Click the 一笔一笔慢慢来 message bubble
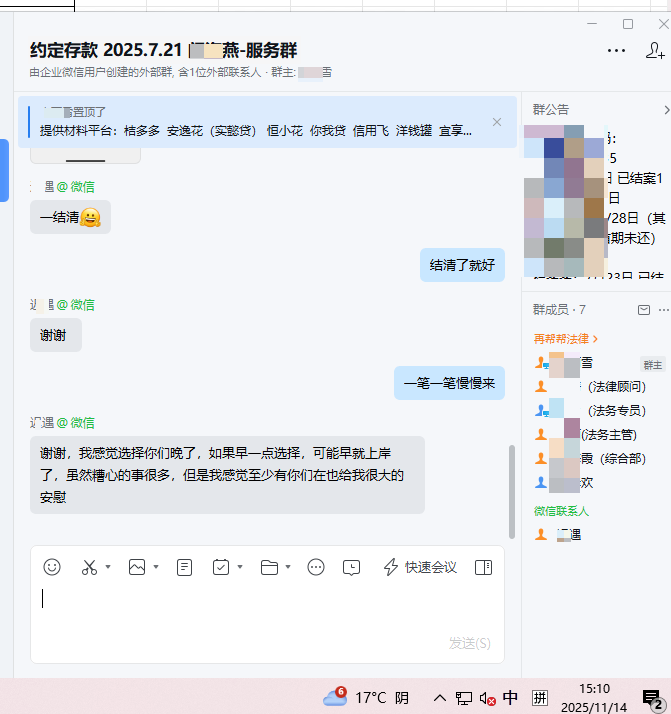Image resolution: width=671 pixels, height=714 pixels. pos(449,383)
